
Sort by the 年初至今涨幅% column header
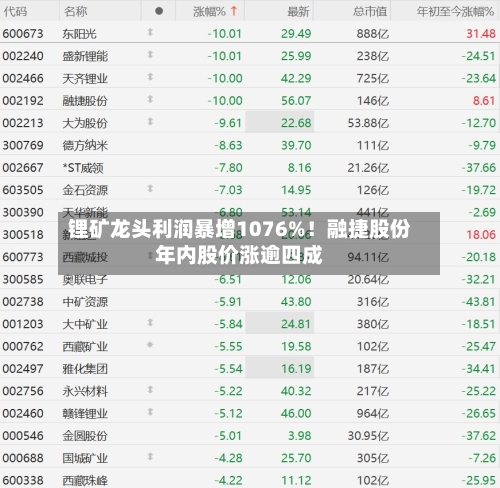point(455,12)
